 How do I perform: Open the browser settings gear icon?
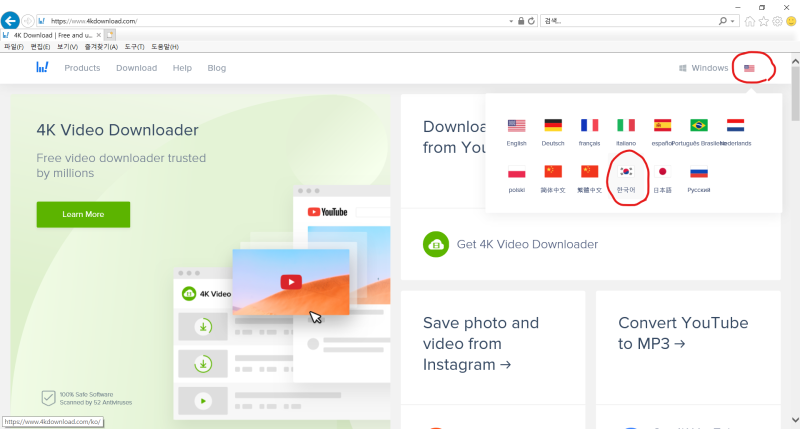point(777,21)
